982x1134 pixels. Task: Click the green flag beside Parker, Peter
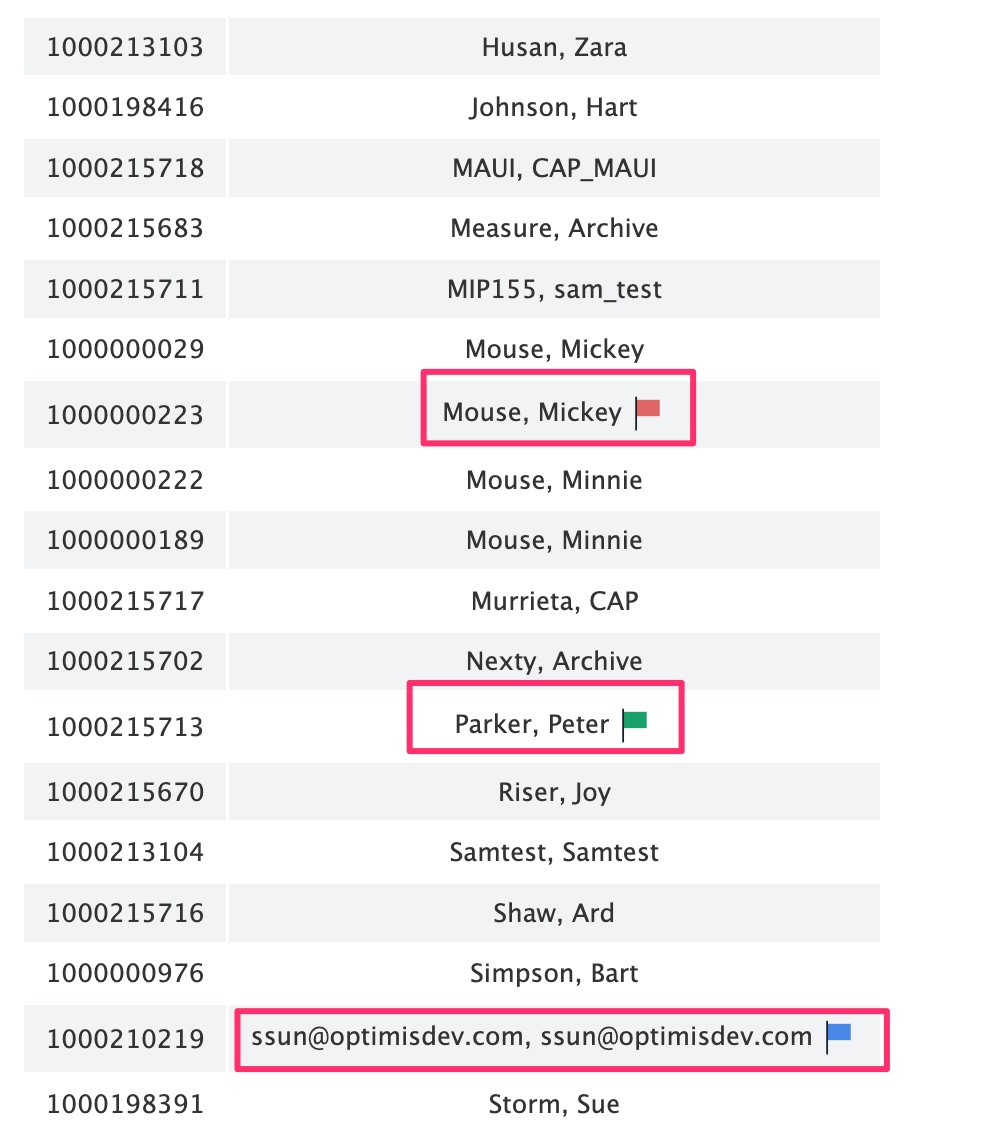[635, 722]
